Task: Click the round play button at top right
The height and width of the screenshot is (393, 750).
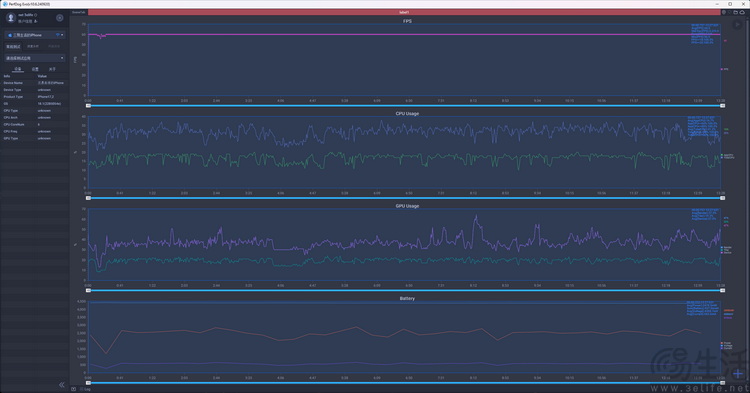Action: pos(737,24)
